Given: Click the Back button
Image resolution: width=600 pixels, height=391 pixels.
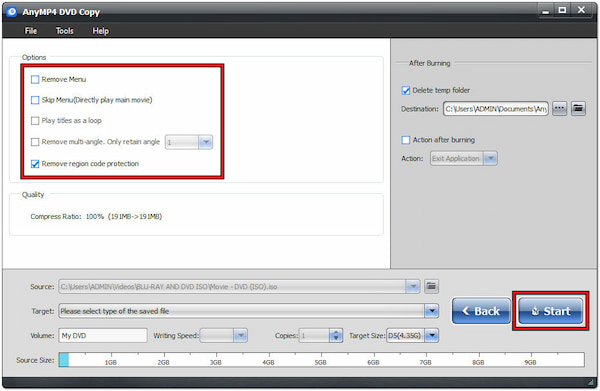Looking at the screenshot, I should [481, 311].
